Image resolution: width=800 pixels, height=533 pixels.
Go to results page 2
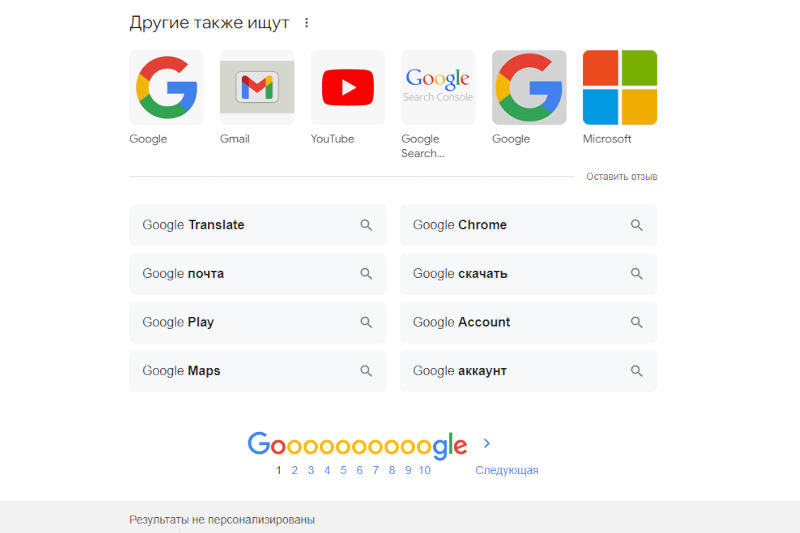pyautogui.click(x=294, y=470)
